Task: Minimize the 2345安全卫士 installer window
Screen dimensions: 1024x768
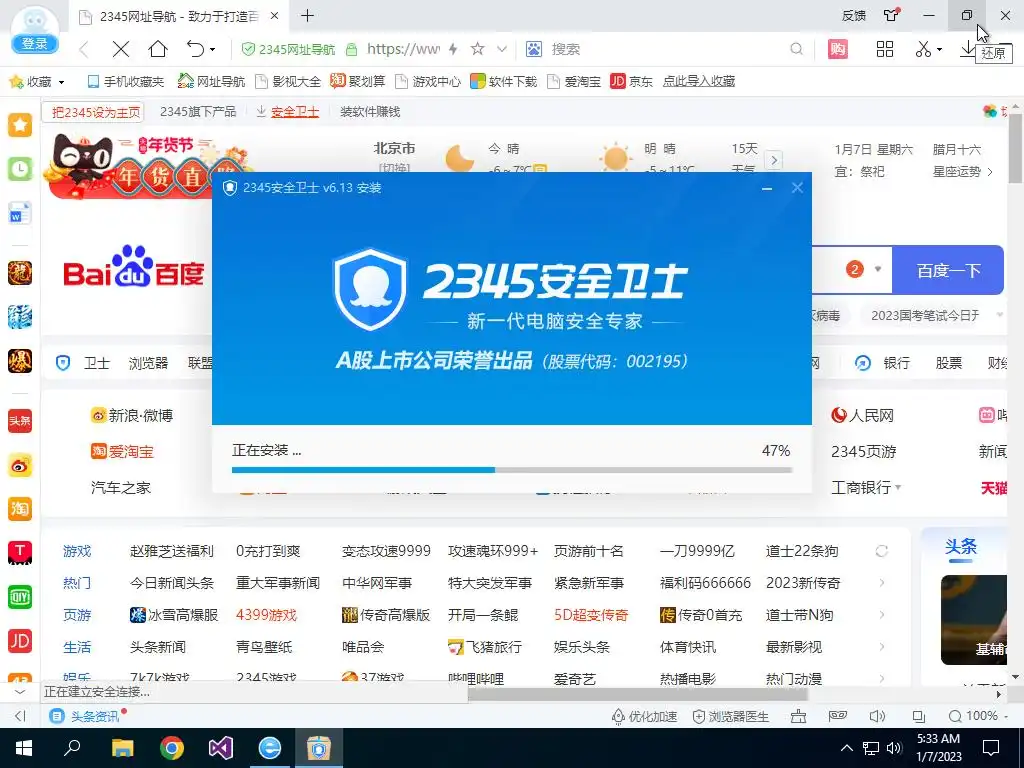Action: 767,188
